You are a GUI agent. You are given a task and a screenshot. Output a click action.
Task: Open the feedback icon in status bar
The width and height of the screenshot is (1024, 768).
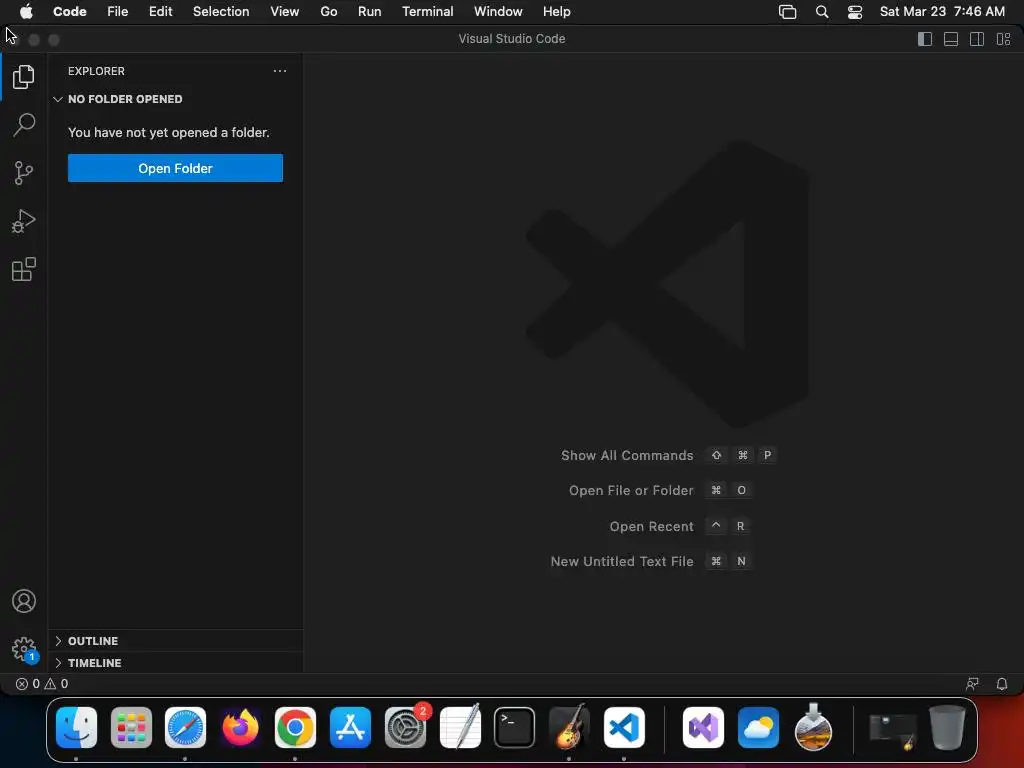tap(972, 684)
